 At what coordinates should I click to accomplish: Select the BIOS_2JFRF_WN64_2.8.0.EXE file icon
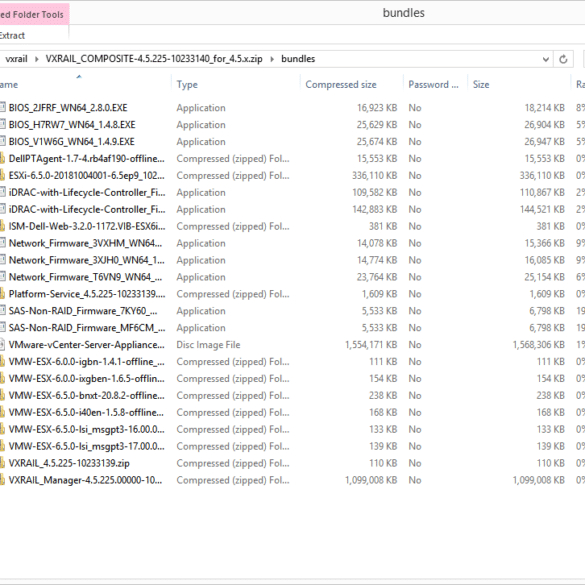pyautogui.click(x=2, y=107)
